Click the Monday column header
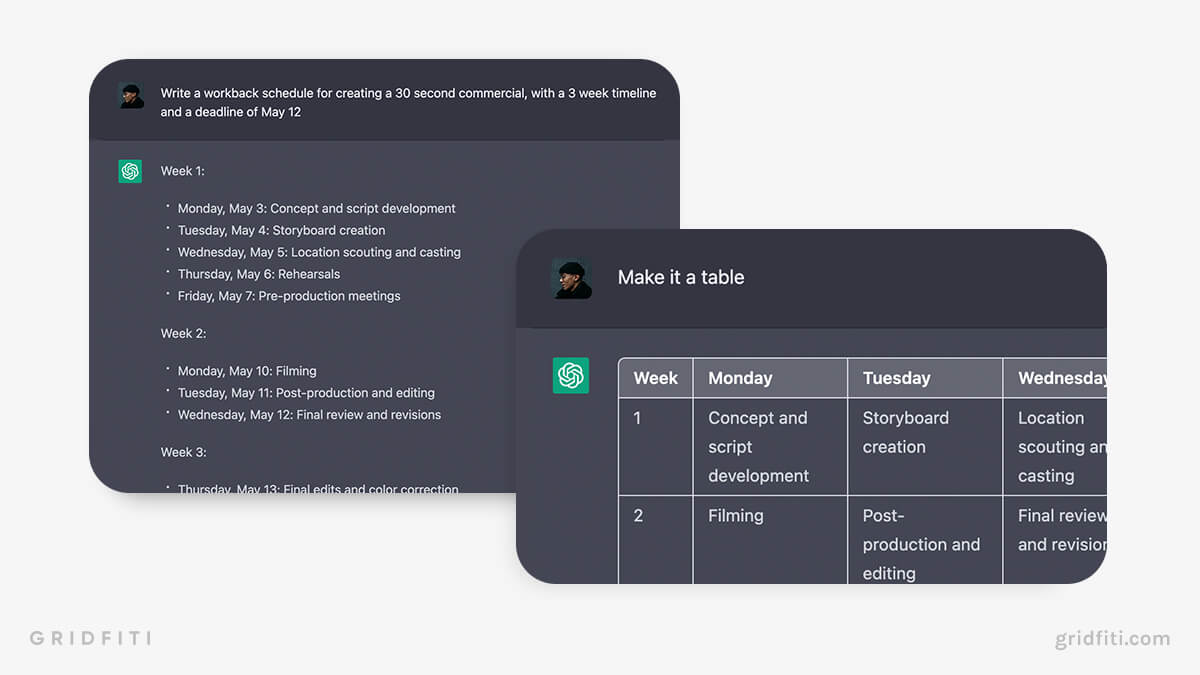This screenshot has width=1200, height=675. point(770,378)
